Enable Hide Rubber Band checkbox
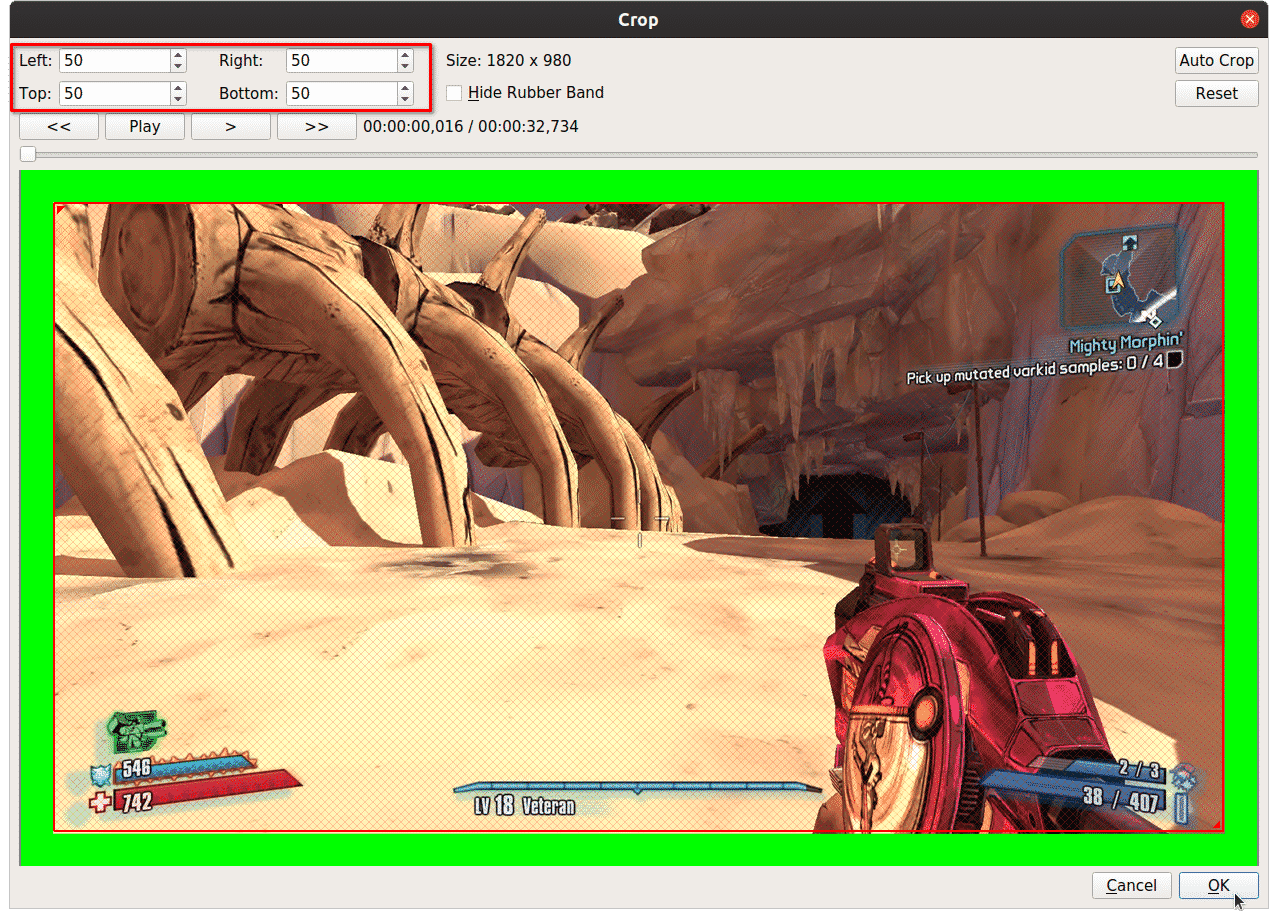1278x918 pixels. coord(454,93)
